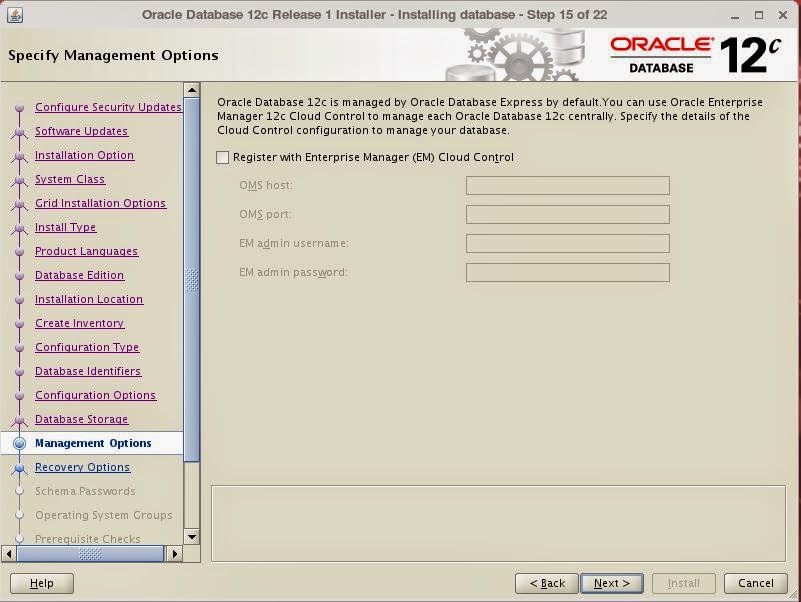Open Grid Installation Options step

pos(101,203)
